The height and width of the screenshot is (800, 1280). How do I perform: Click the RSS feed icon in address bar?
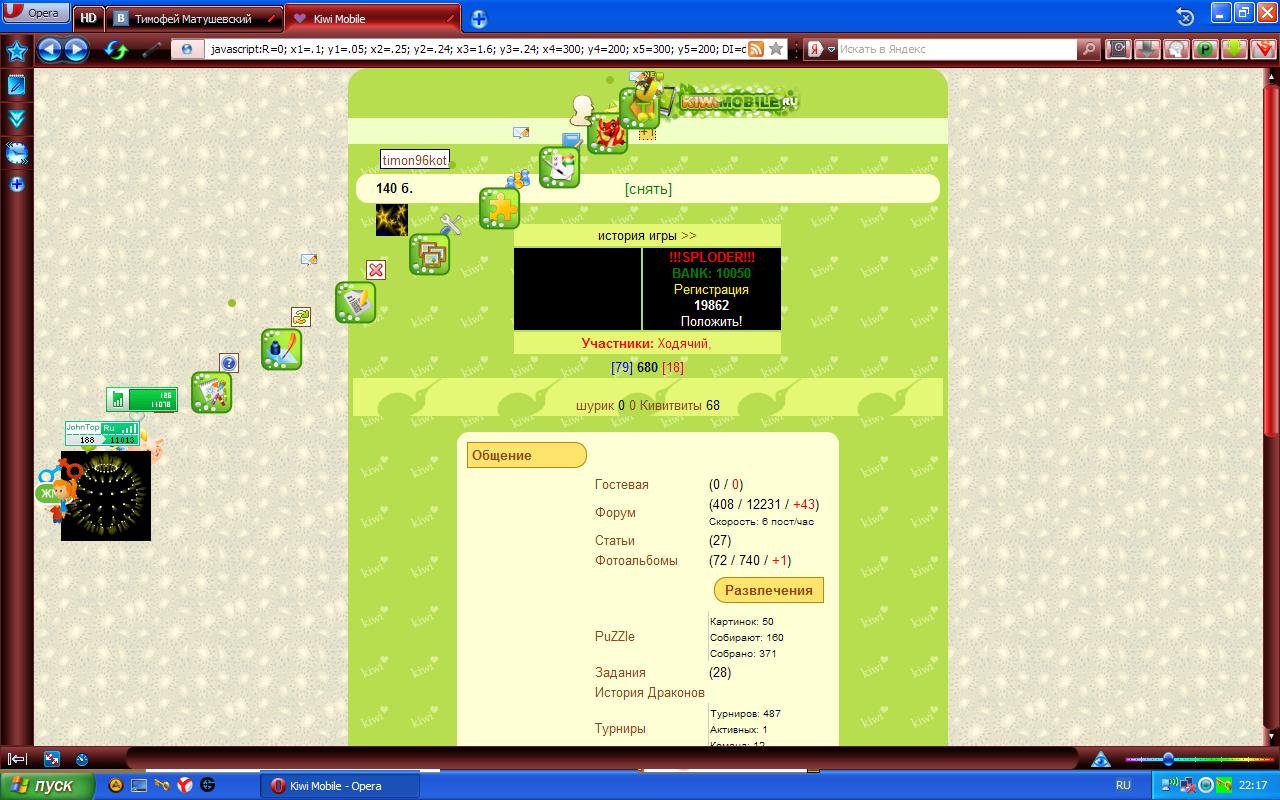756,49
